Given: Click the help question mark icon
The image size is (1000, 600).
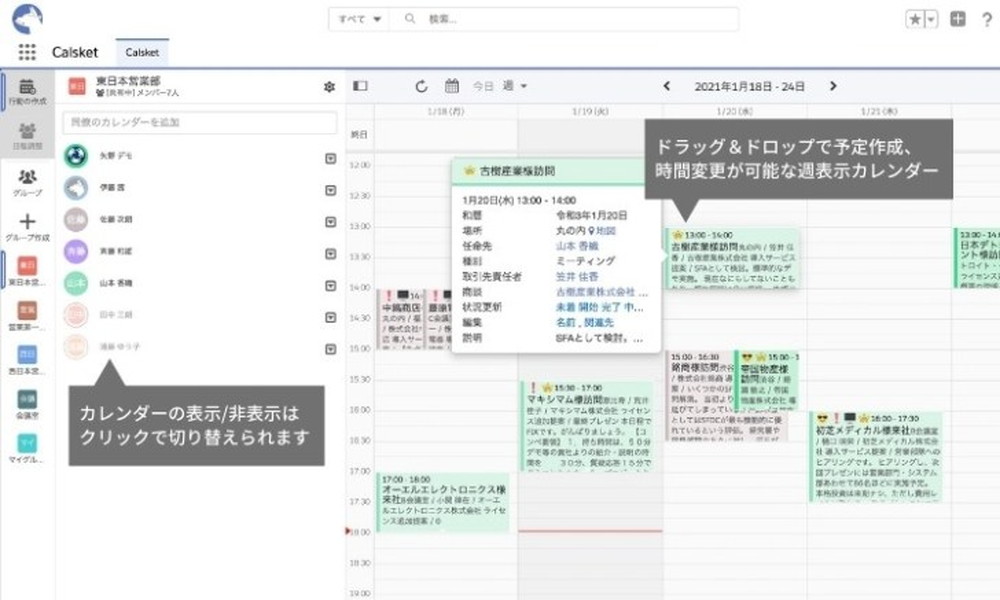Looking at the screenshot, I should point(984,19).
